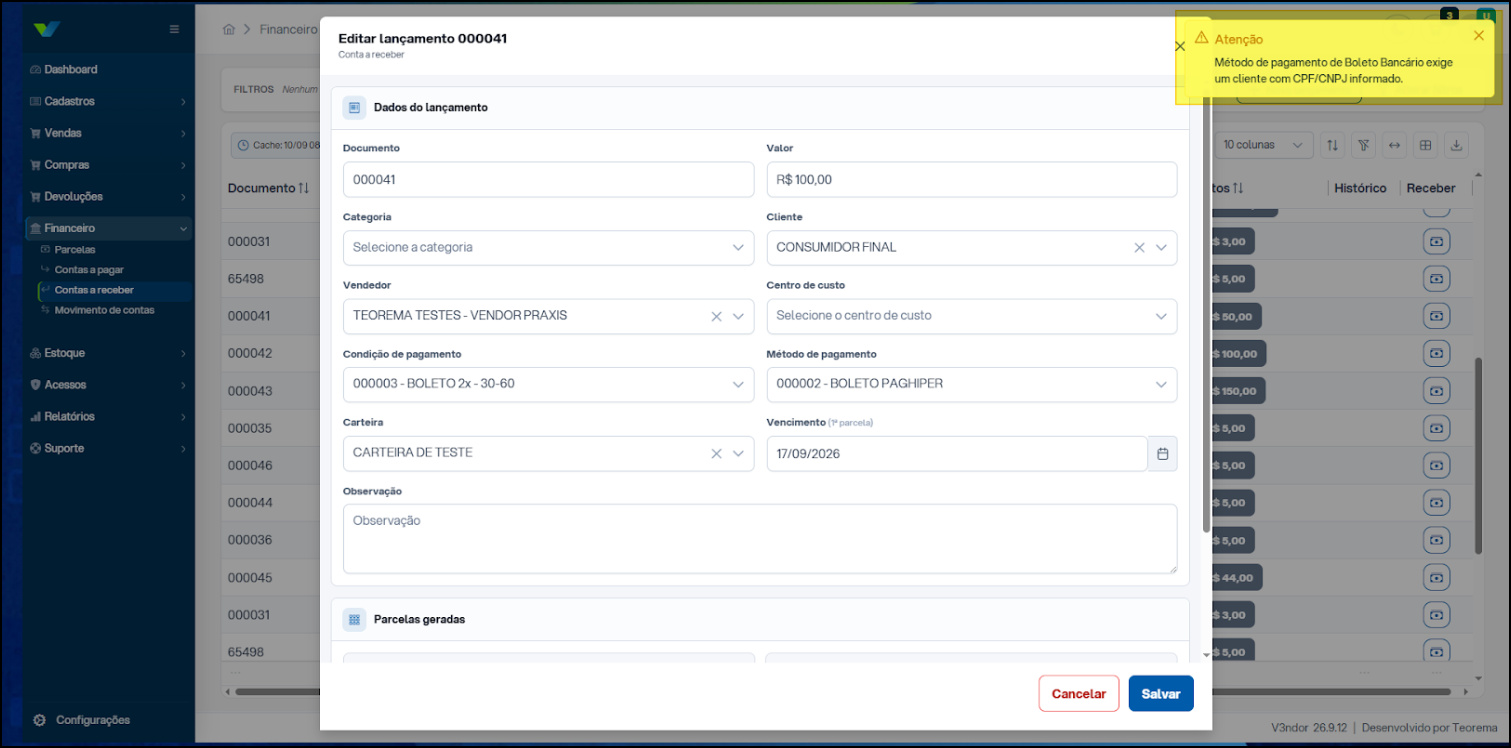1511x748 pixels.
Task: Expand the Vendas sidebar menu
Action: point(108,133)
